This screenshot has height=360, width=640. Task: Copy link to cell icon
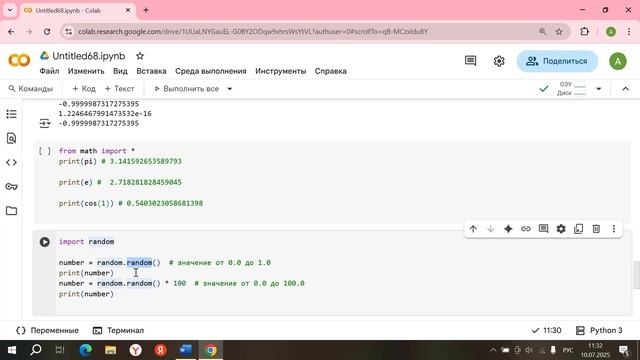(526, 229)
